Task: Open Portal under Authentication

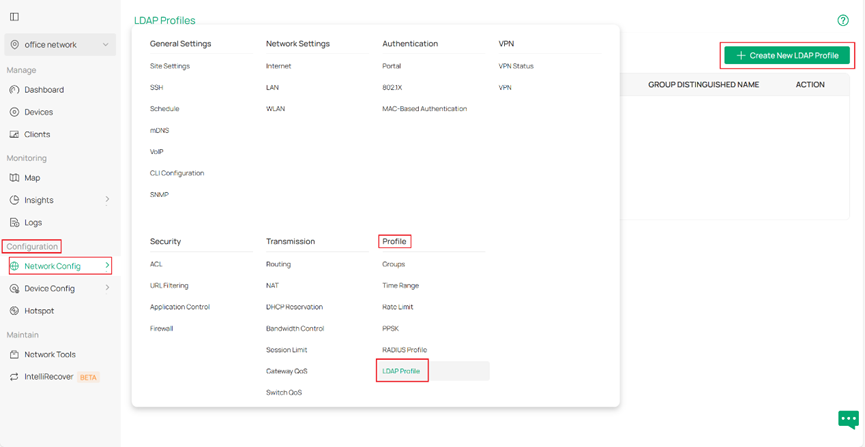Action: [392, 66]
